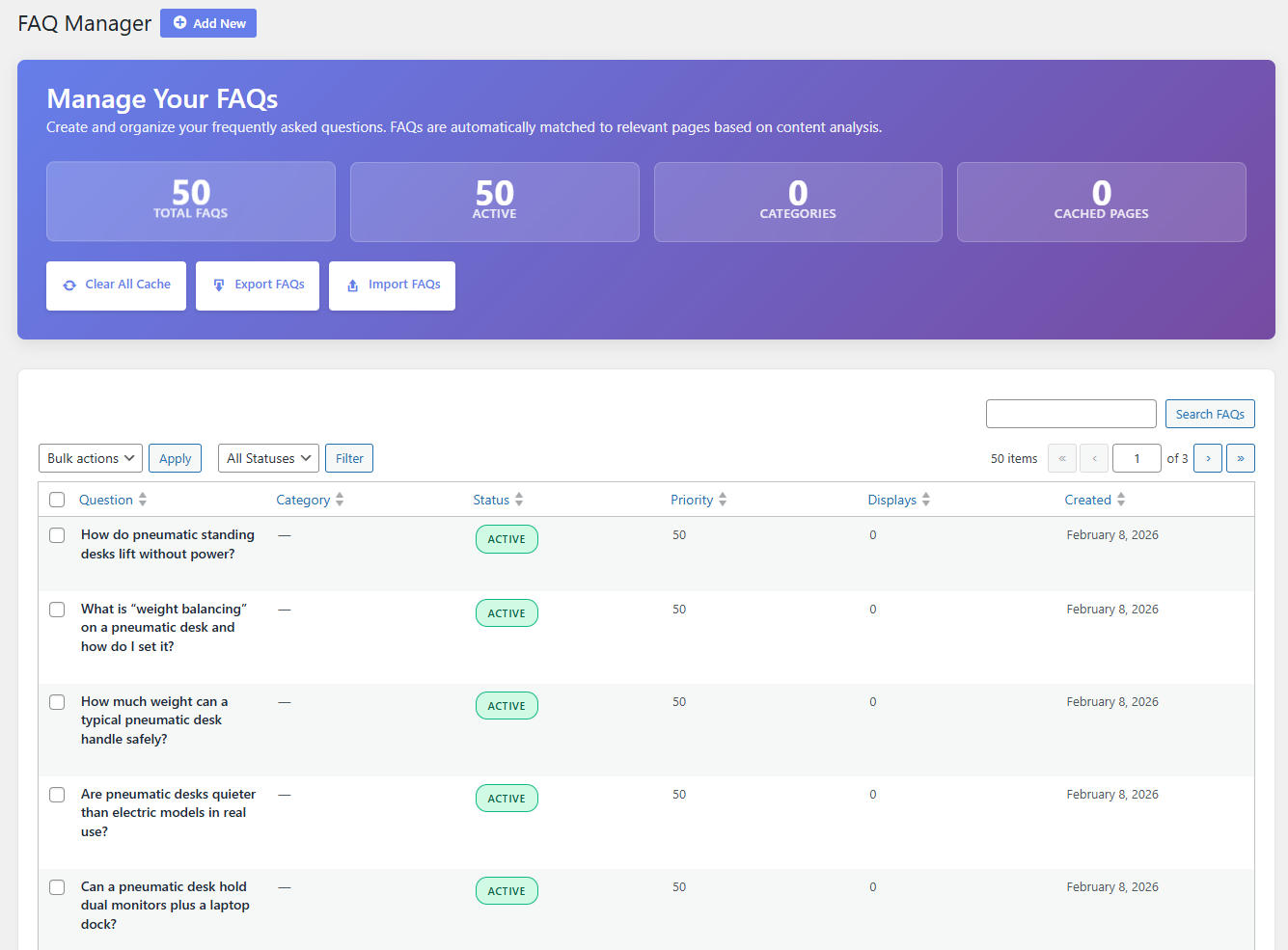Click the current page number field
1288x950 pixels.
point(1136,458)
